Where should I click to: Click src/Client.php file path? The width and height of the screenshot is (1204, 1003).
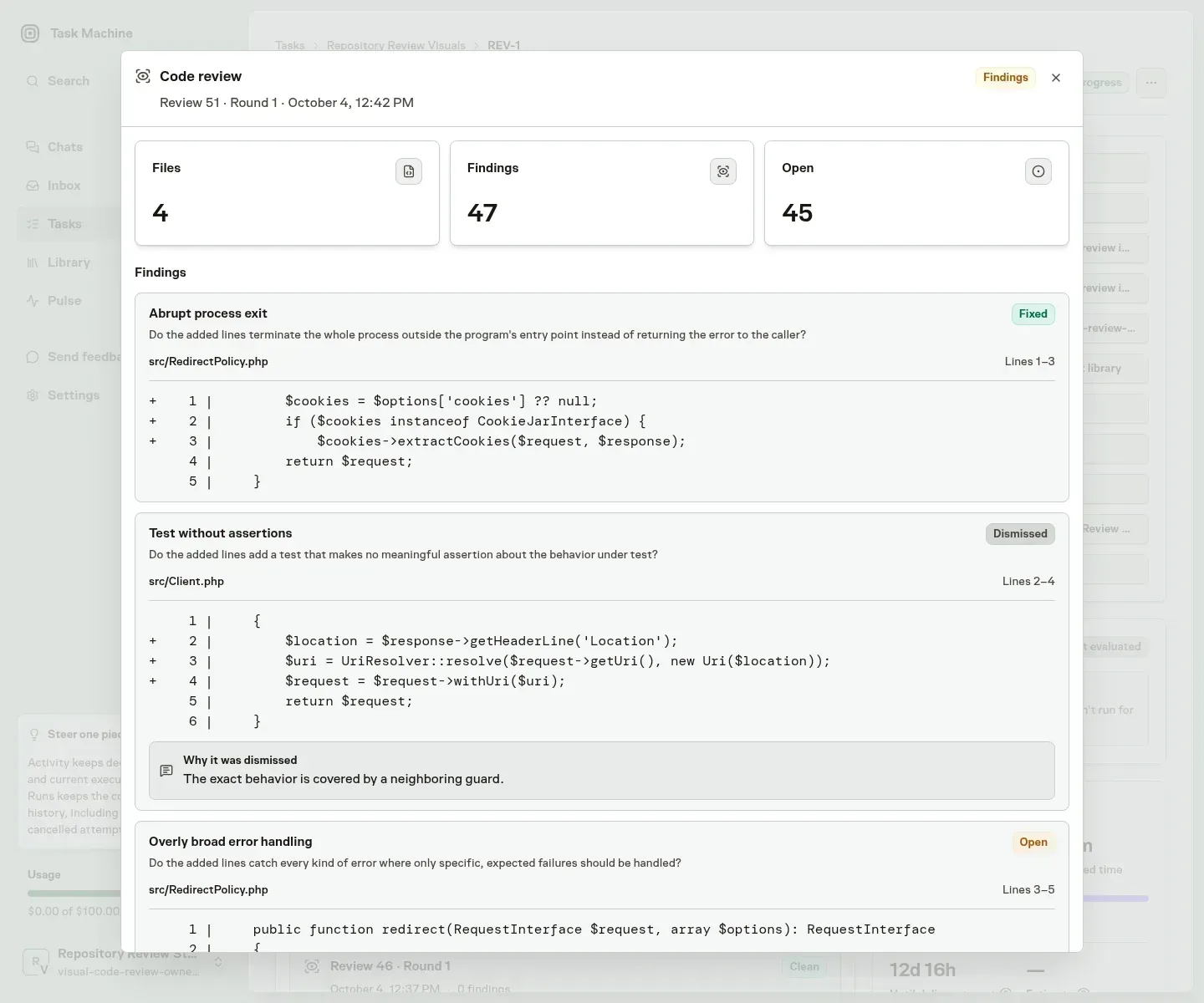point(186,581)
